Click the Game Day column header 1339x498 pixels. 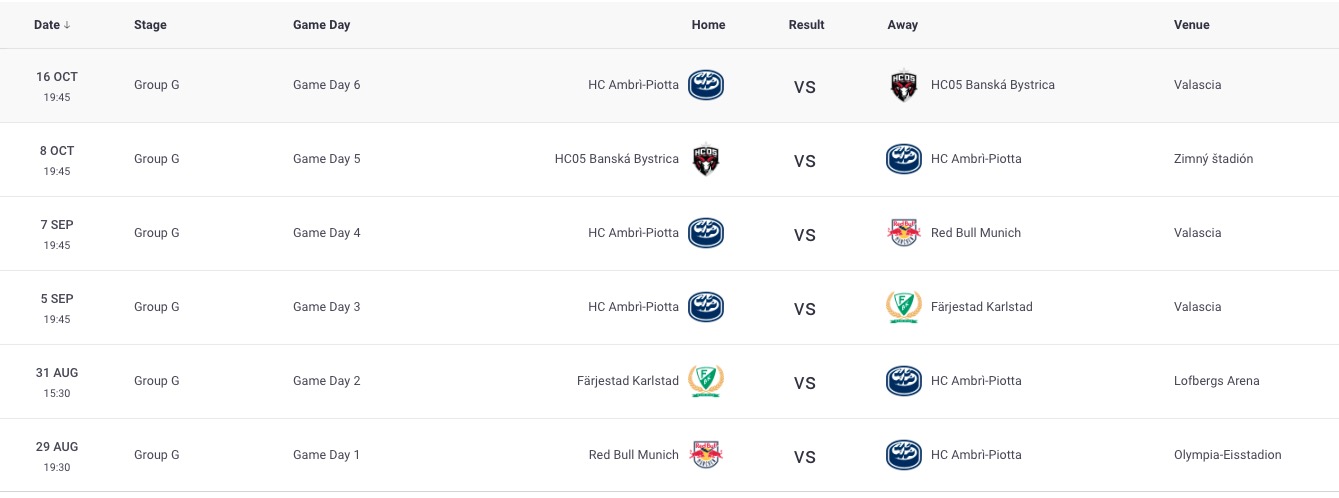pyautogui.click(x=321, y=25)
